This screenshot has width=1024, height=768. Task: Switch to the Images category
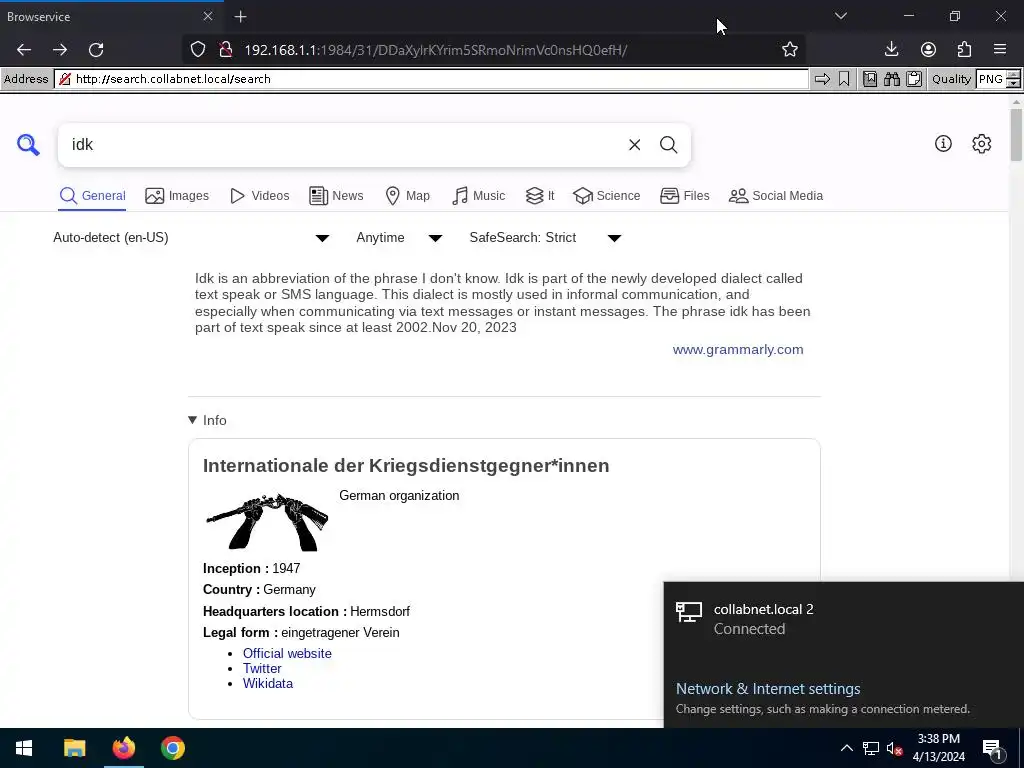point(177,196)
